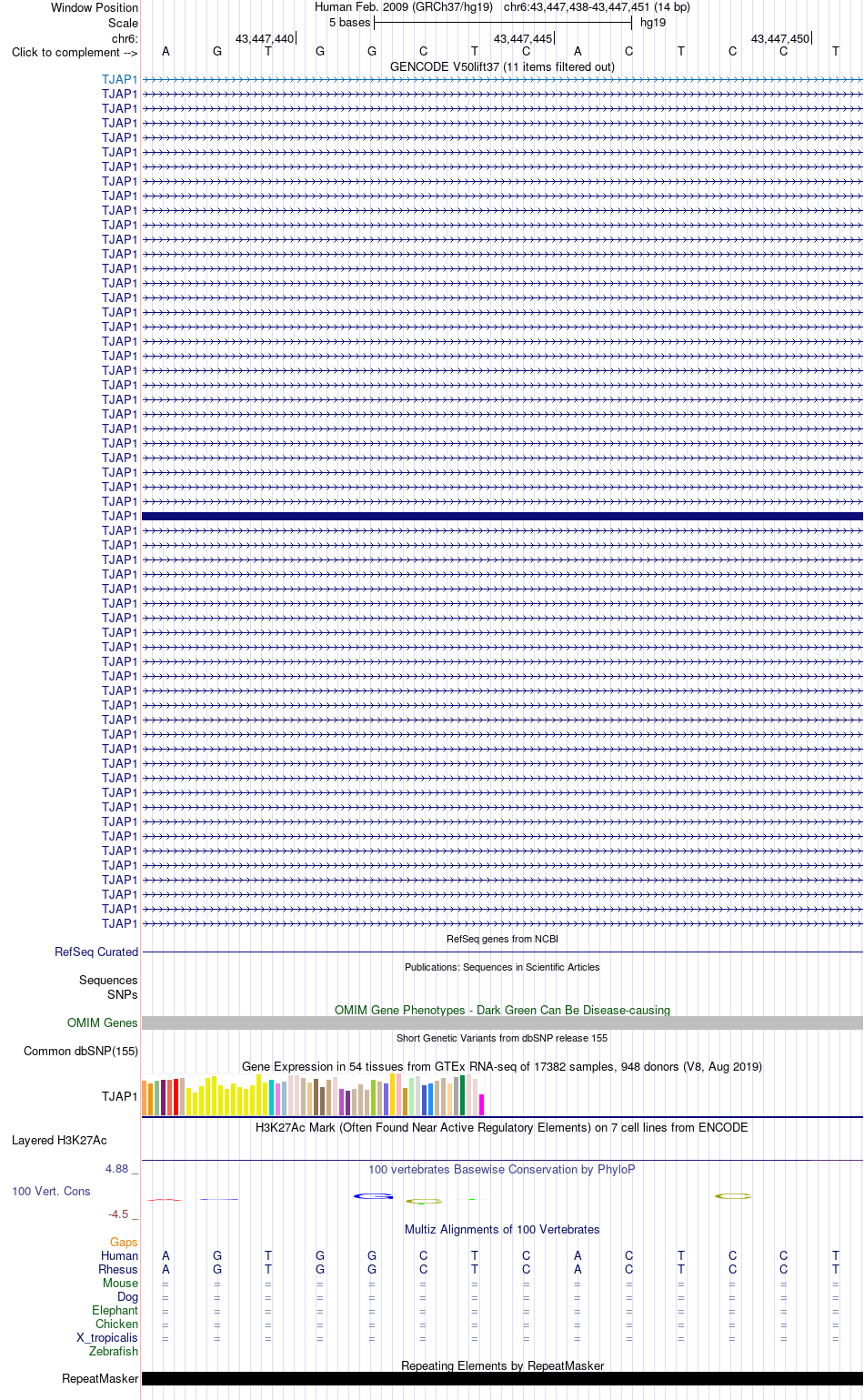The image size is (864, 1400).
Task: Open the GTEx Gene Expression track title
Action: pos(502,1066)
